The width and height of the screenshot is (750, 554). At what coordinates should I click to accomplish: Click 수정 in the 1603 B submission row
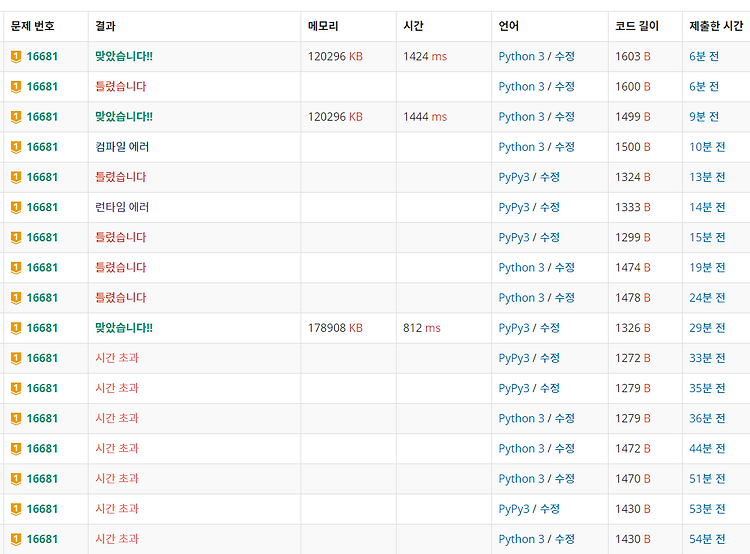tap(564, 56)
